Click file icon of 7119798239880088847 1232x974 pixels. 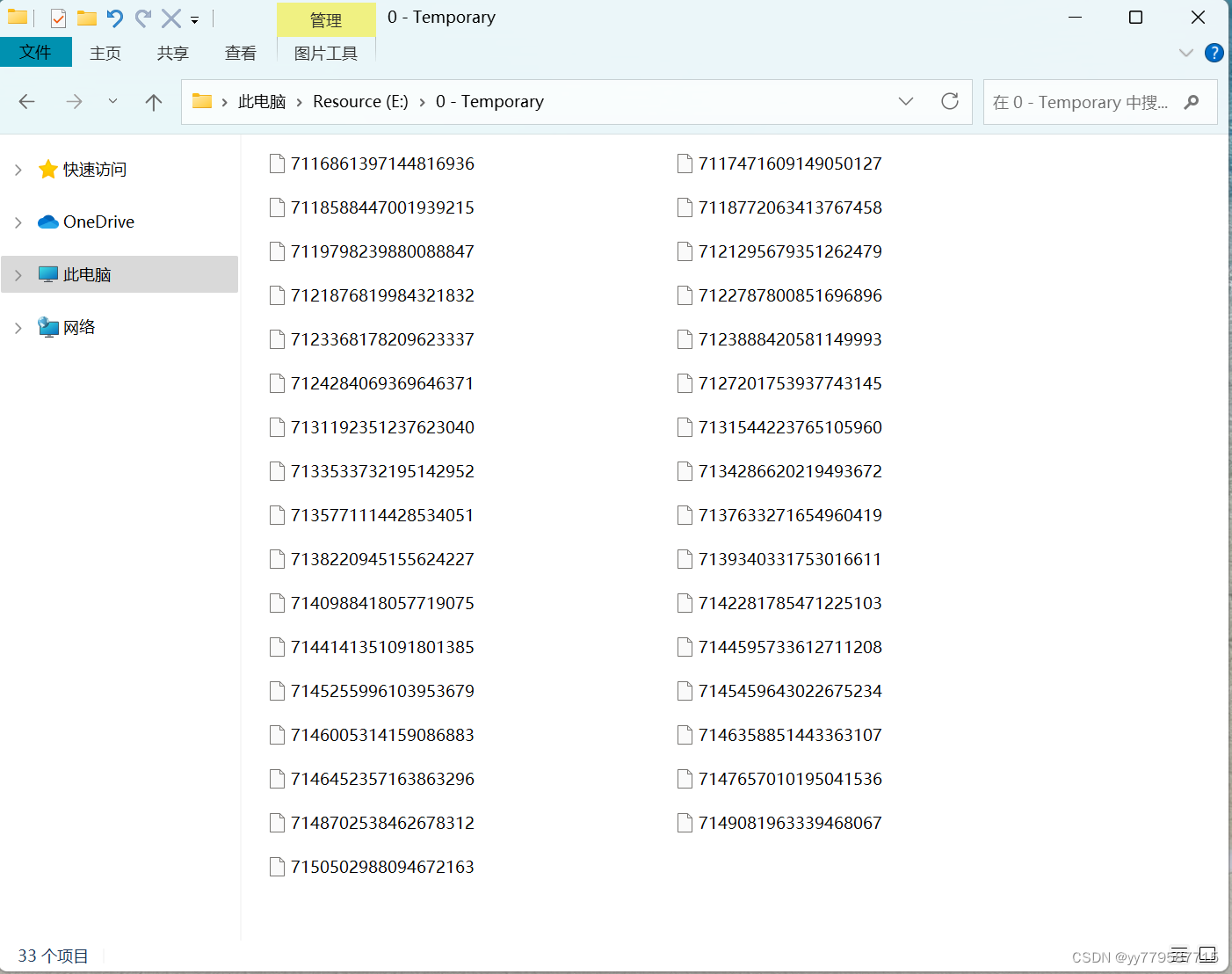click(x=277, y=251)
